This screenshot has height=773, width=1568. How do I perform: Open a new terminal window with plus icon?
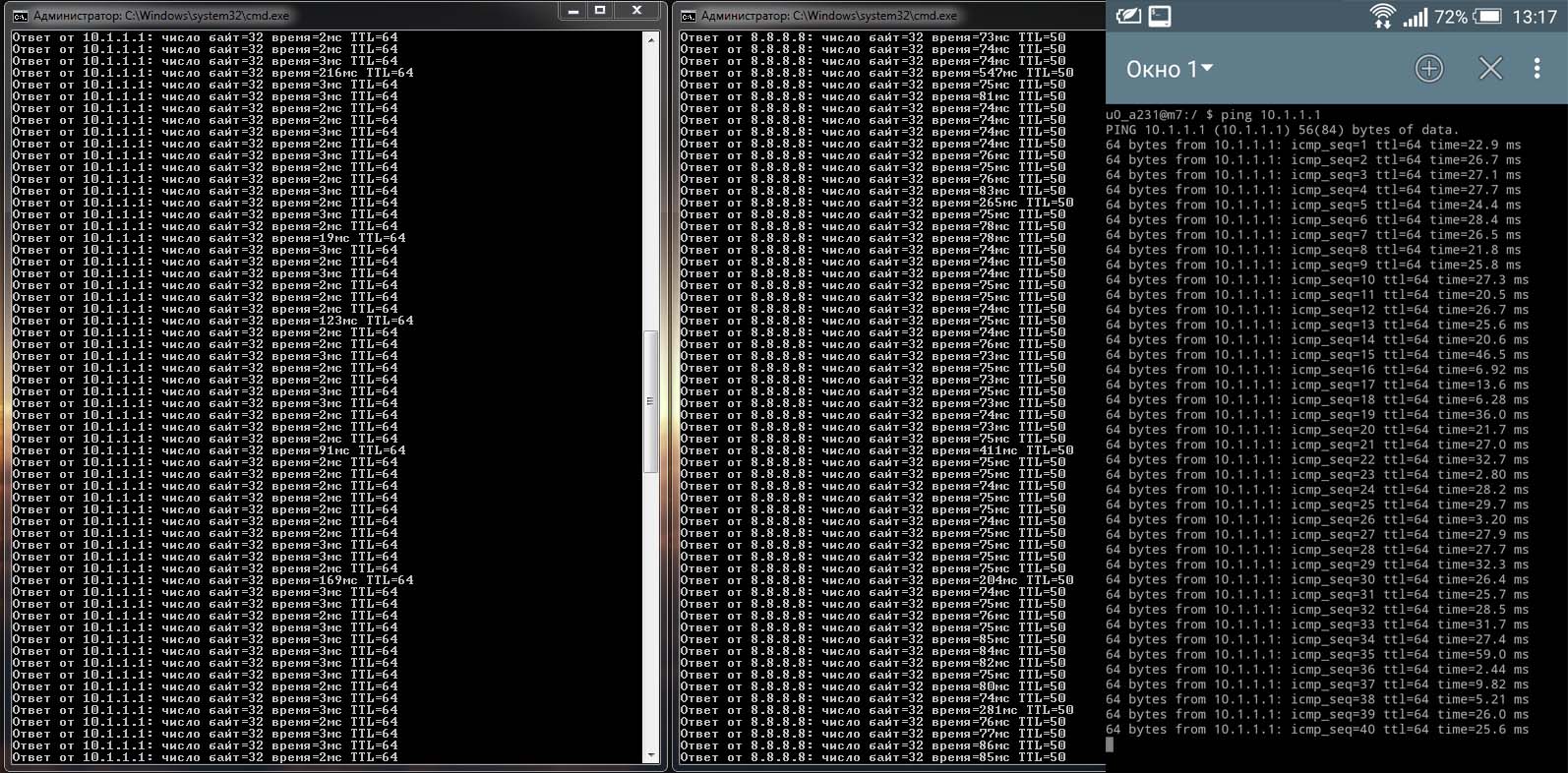pos(1428,68)
